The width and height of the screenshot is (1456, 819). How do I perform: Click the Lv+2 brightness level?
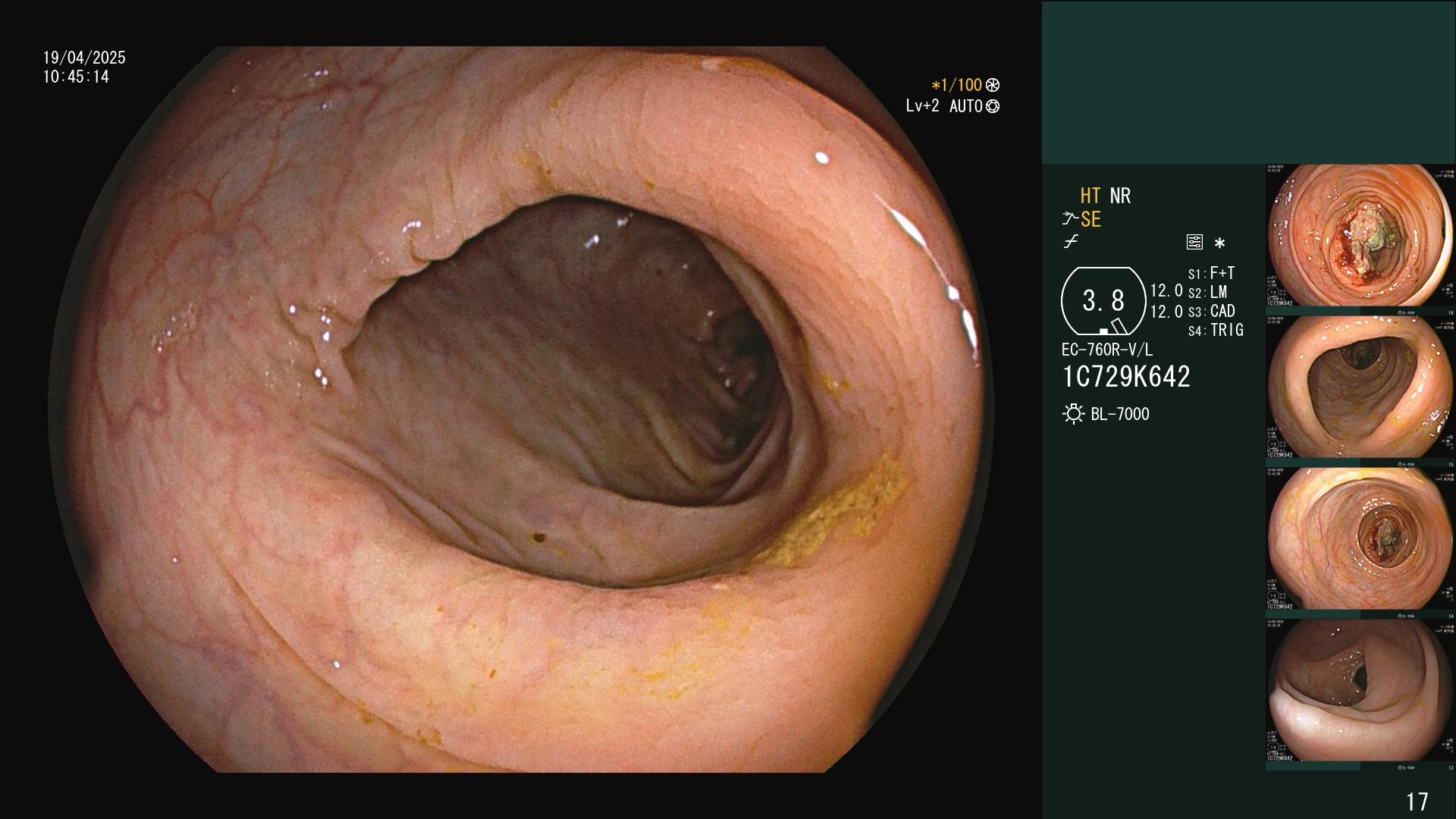pos(922,106)
